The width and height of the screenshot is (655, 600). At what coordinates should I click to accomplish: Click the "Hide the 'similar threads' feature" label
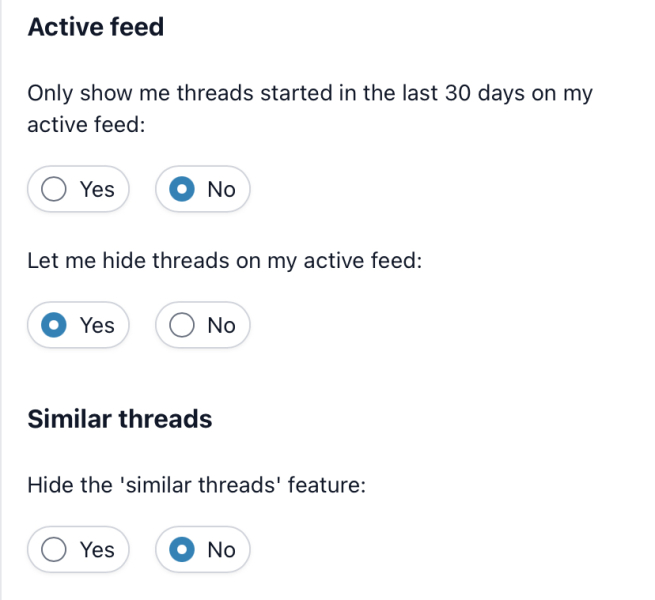point(198,486)
